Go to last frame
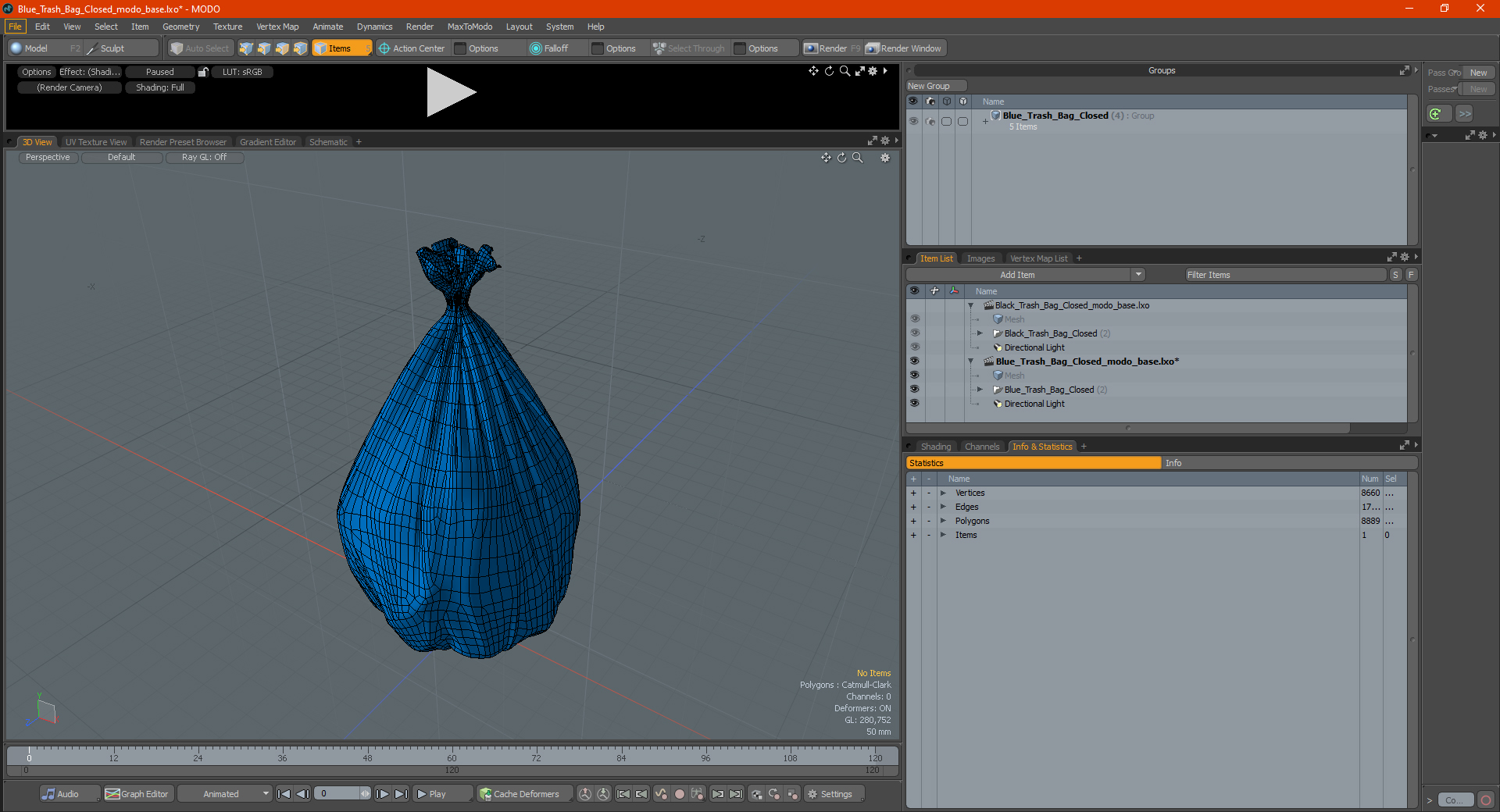This screenshot has width=1500, height=812. (402, 794)
